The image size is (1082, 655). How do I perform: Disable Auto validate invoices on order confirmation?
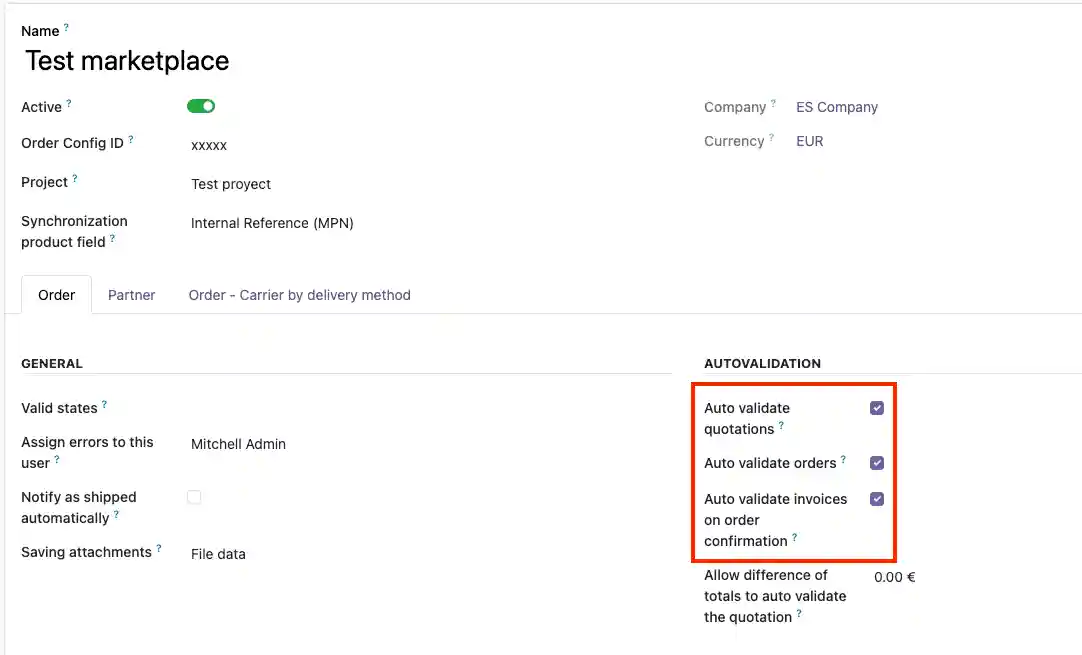pos(877,499)
